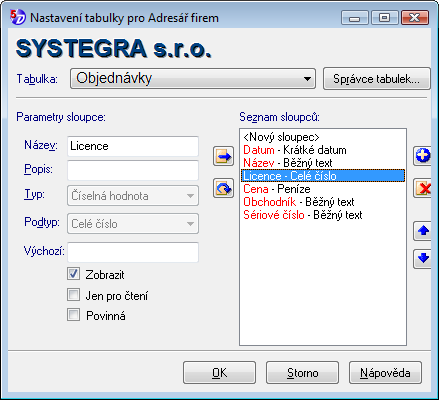Click the empty Popis input field
The image size is (441, 403).
click(x=133, y=170)
